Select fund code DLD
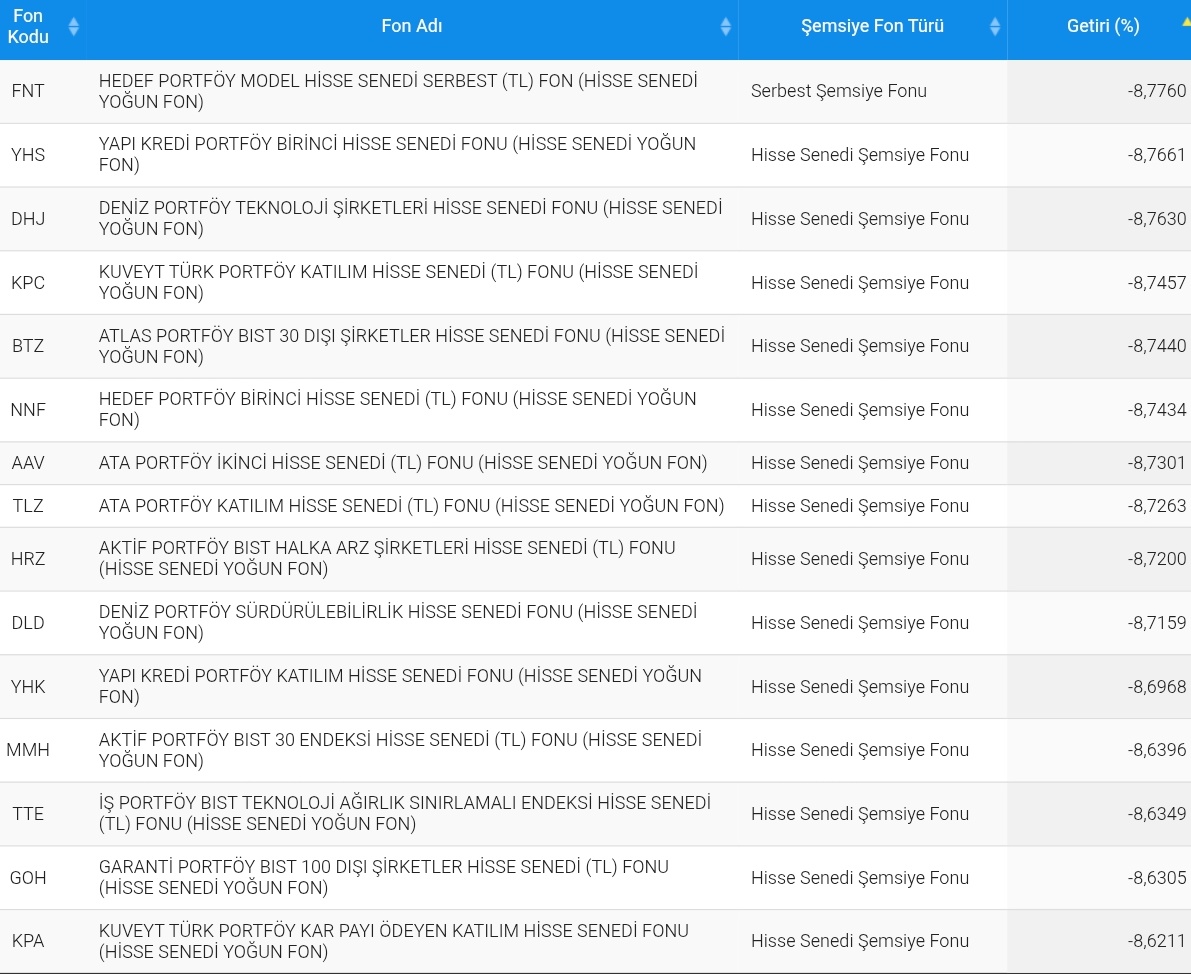Image resolution: width=1191 pixels, height=975 pixels. tap(28, 623)
